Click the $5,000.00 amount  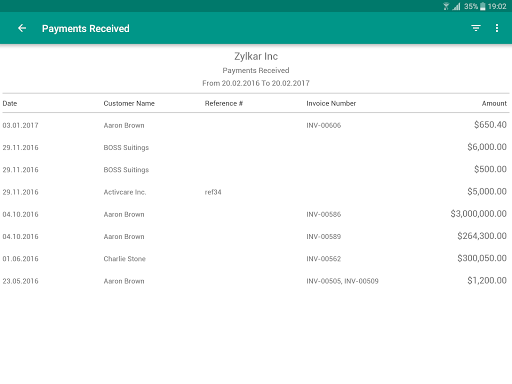pyautogui.click(x=487, y=191)
